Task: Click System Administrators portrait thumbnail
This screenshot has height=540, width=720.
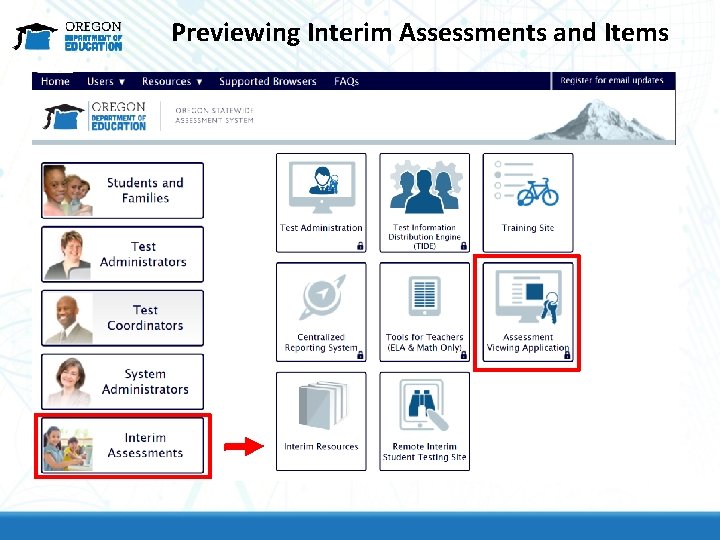Action: pos(70,382)
